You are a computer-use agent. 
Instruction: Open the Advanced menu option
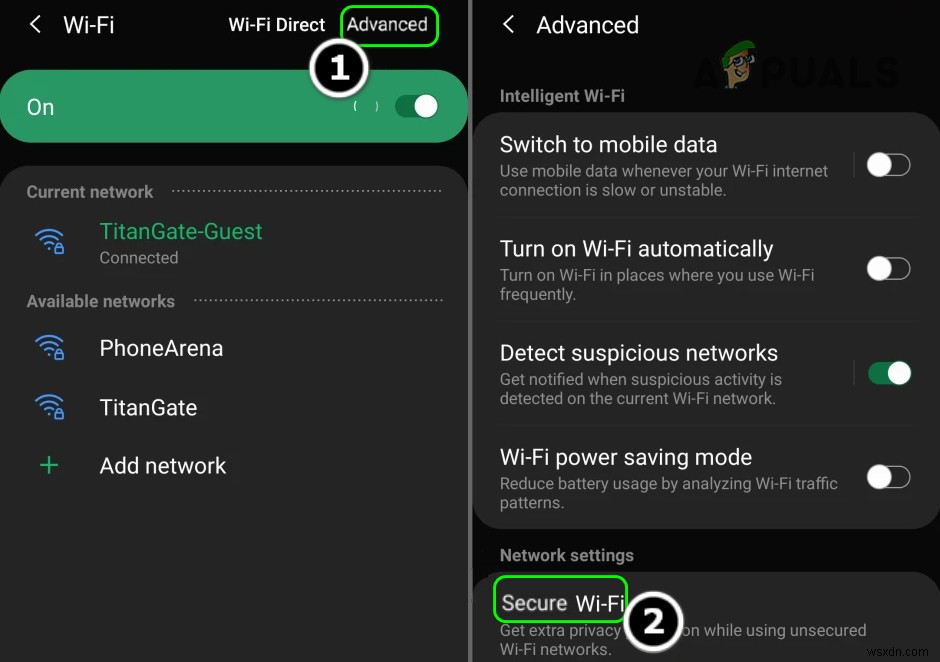click(389, 25)
